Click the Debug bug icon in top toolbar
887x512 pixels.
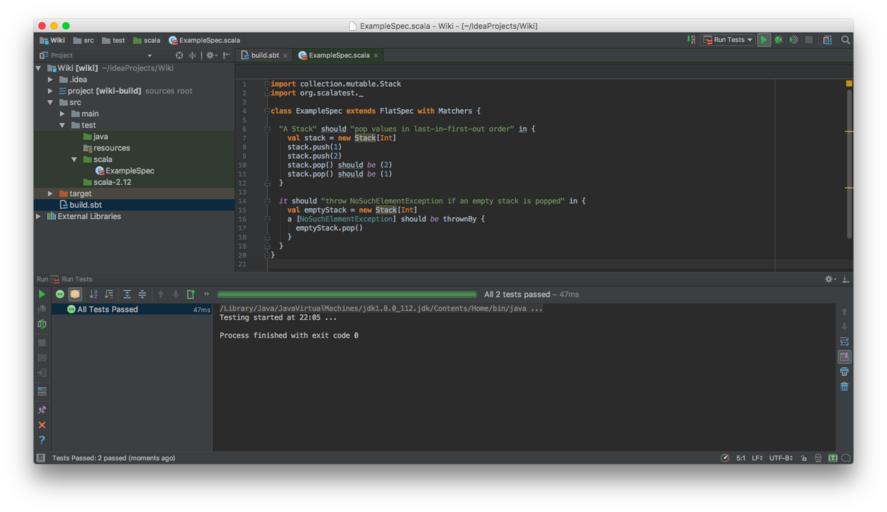pyautogui.click(x=779, y=40)
